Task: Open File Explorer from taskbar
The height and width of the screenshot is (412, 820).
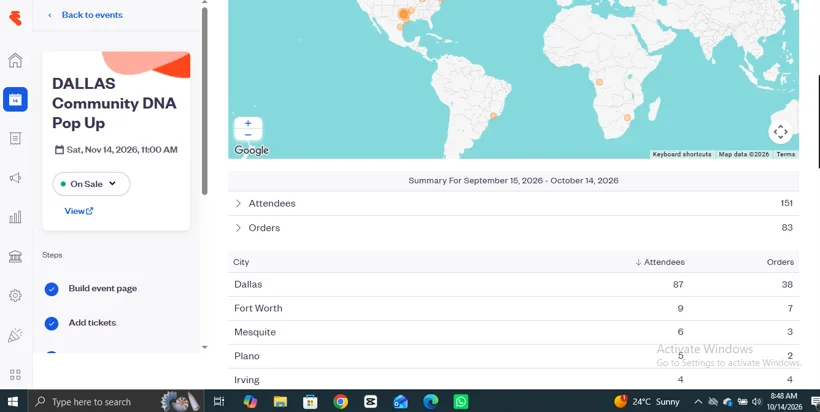Action: (x=280, y=402)
